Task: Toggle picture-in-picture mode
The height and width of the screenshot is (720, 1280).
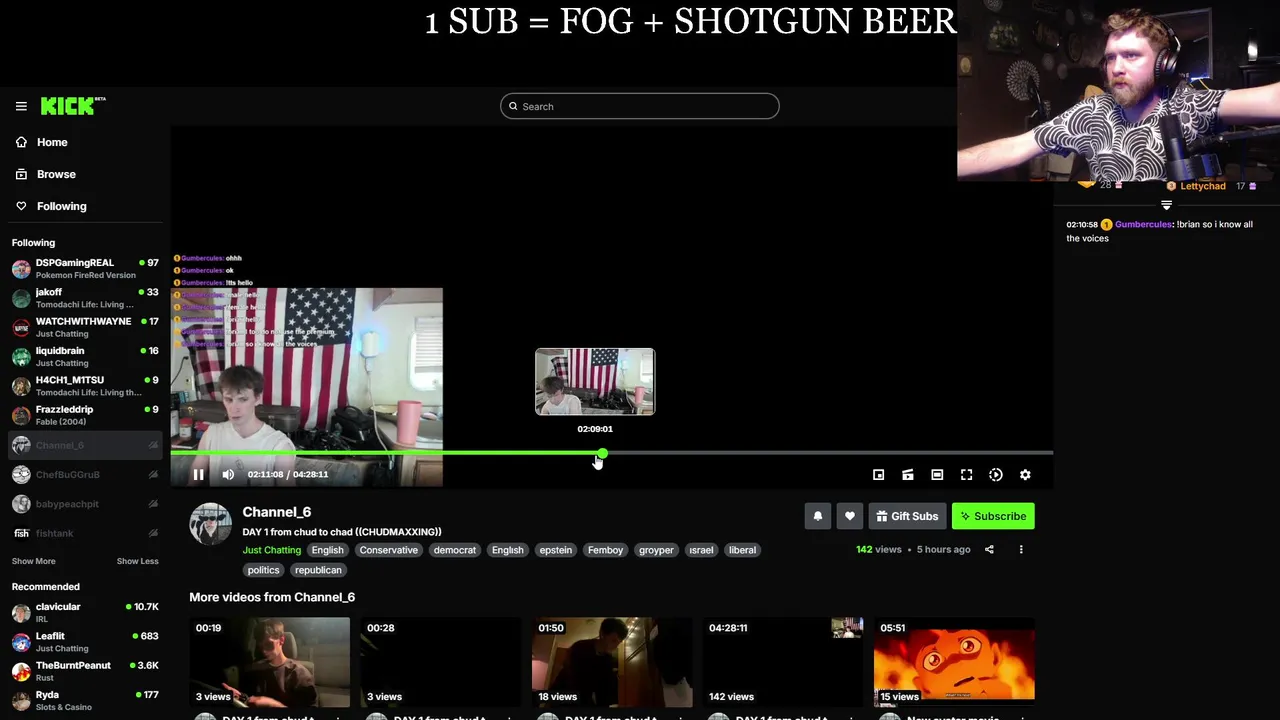Action: point(878,475)
